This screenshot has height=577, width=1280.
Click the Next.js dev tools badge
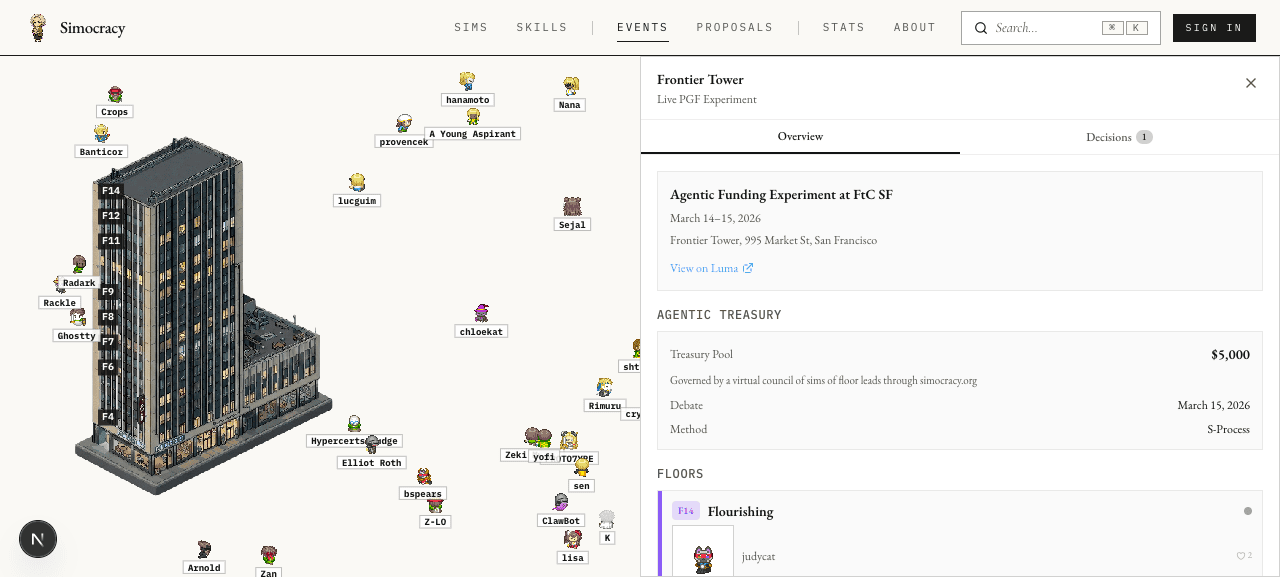(38, 540)
